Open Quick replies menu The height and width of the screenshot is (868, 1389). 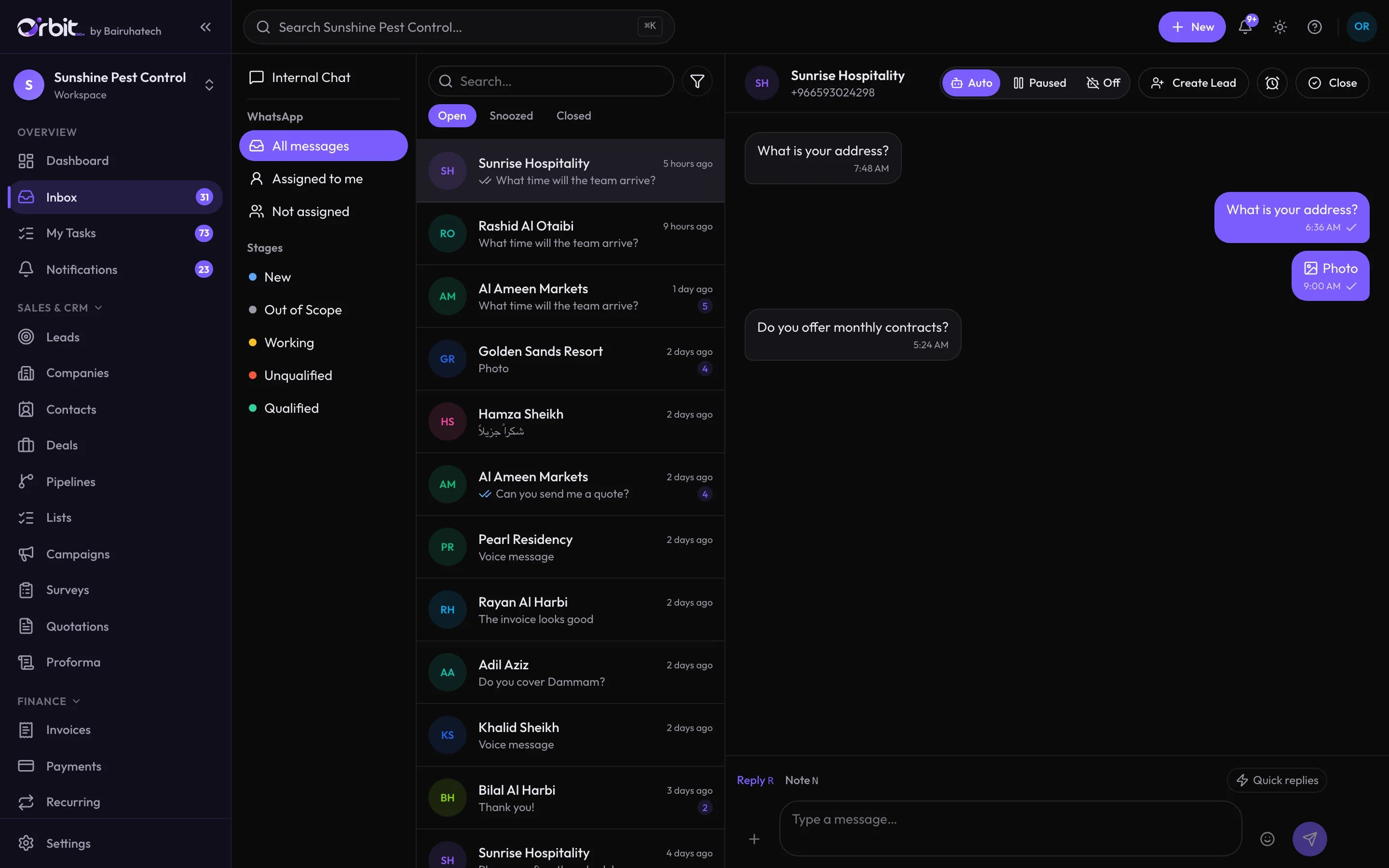tap(1277, 780)
